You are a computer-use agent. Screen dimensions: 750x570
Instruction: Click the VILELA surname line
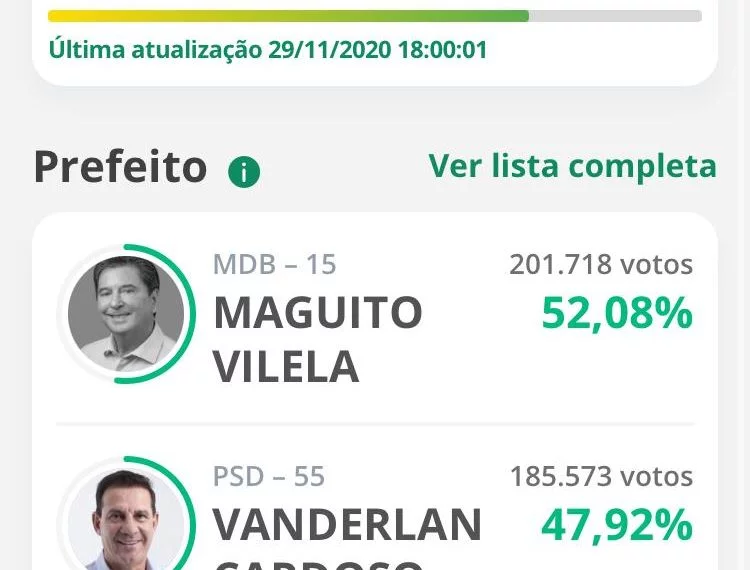coord(286,366)
